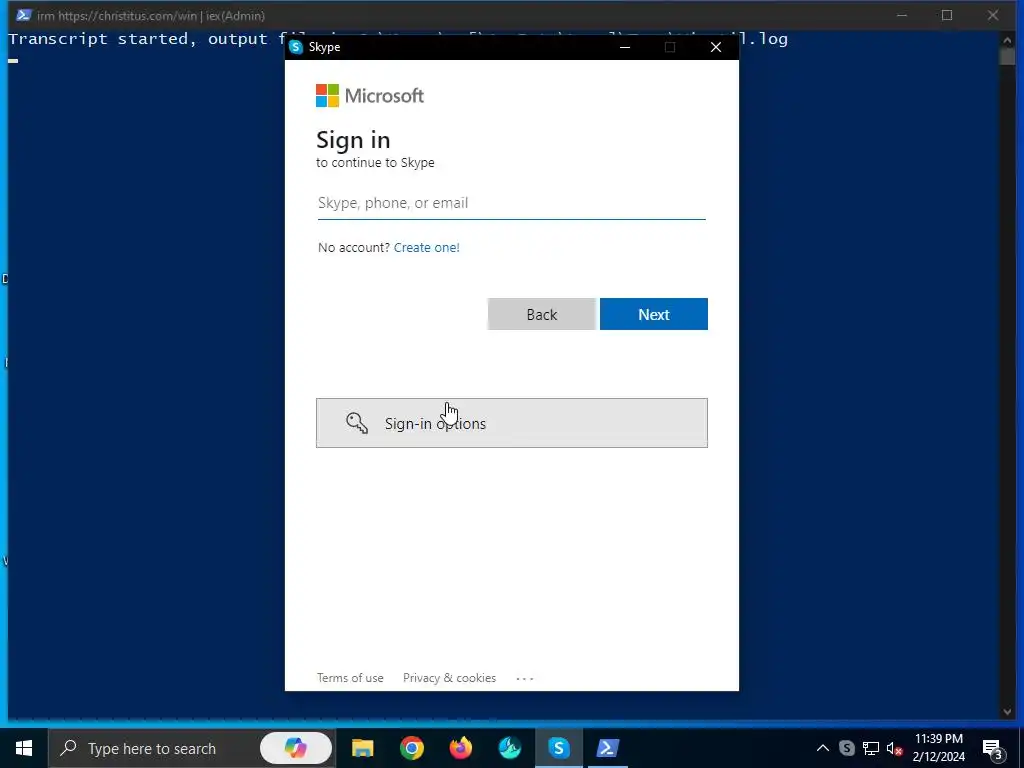This screenshot has width=1024, height=768.
Task: Open File Explorer from the taskbar
Action: pyautogui.click(x=362, y=748)
